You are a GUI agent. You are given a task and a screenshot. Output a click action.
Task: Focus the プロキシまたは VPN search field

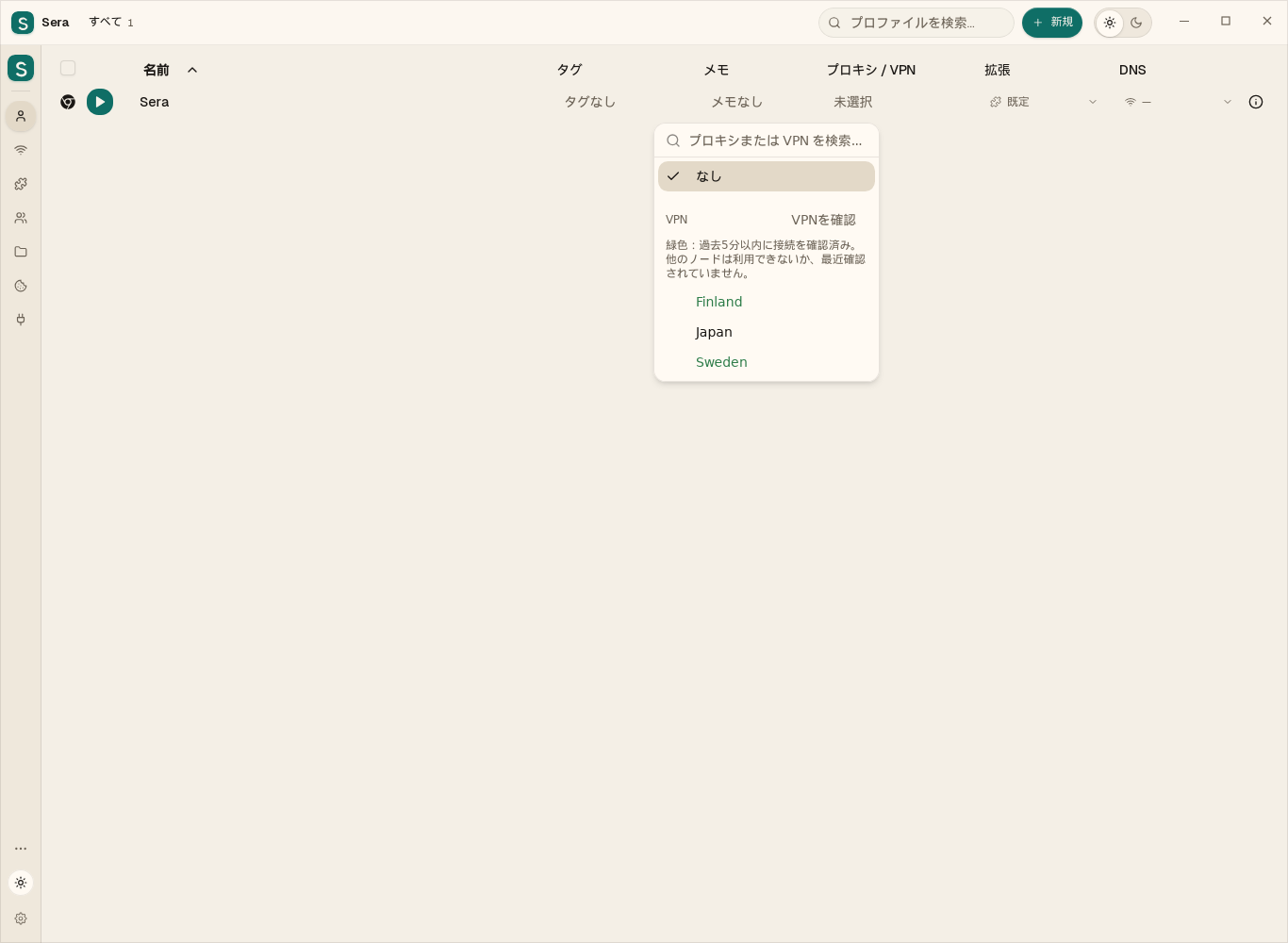[767, 141]
